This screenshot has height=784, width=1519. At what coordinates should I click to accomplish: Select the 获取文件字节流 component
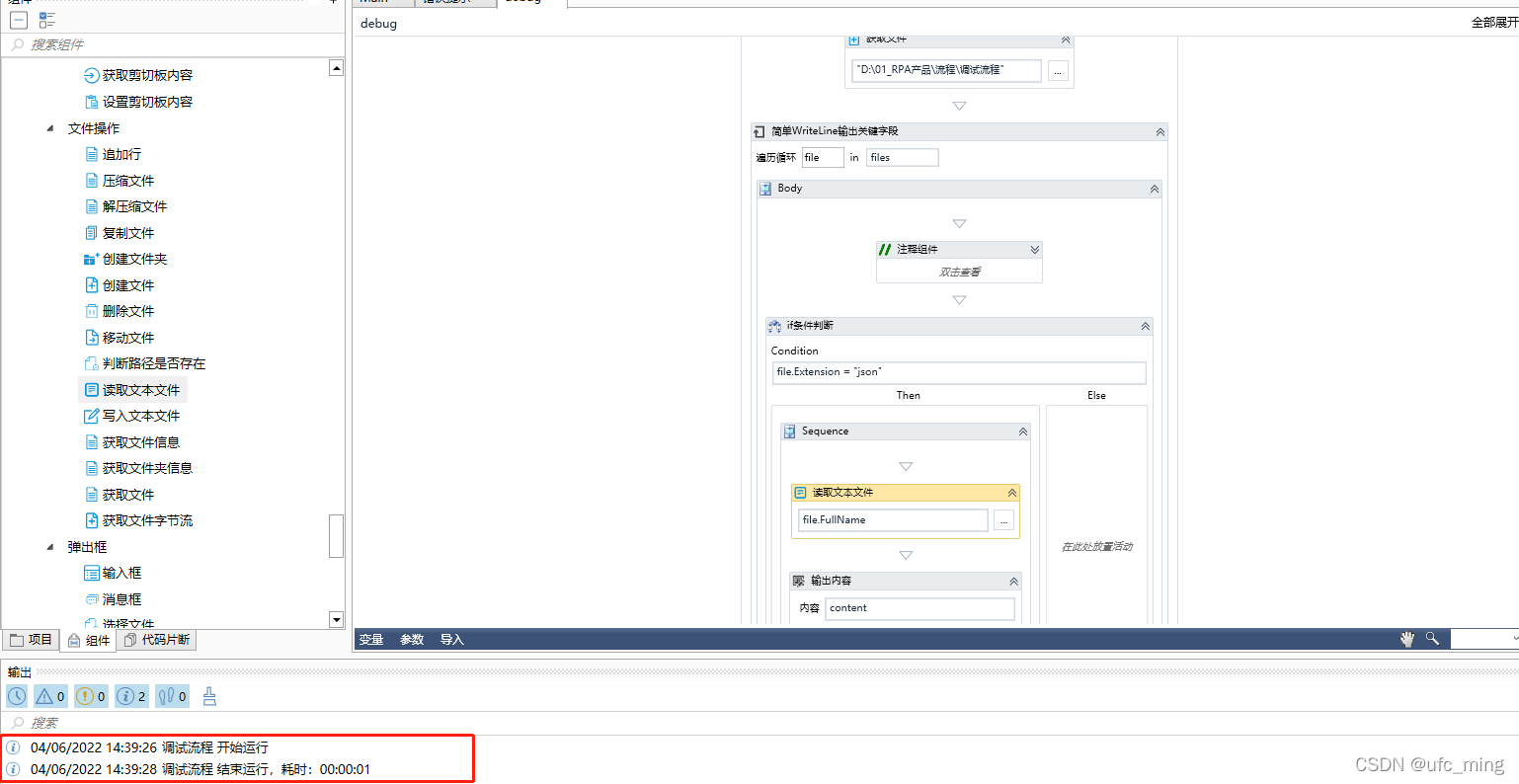point(138,520)
